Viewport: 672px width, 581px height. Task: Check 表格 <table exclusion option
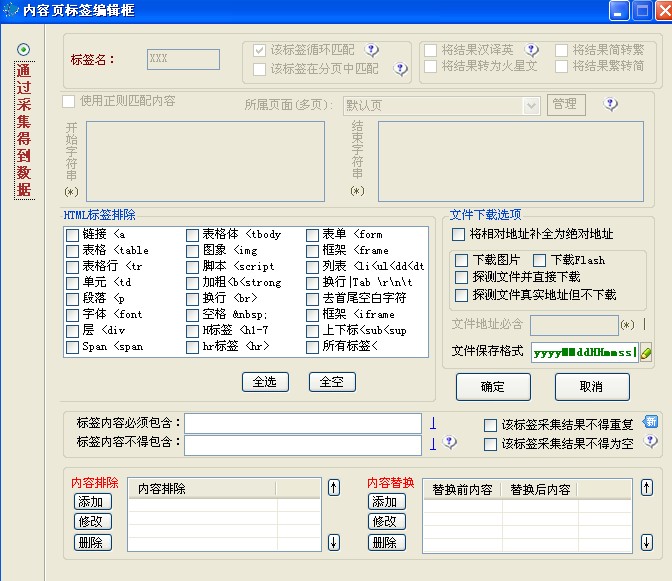click(x=72, y=251)
